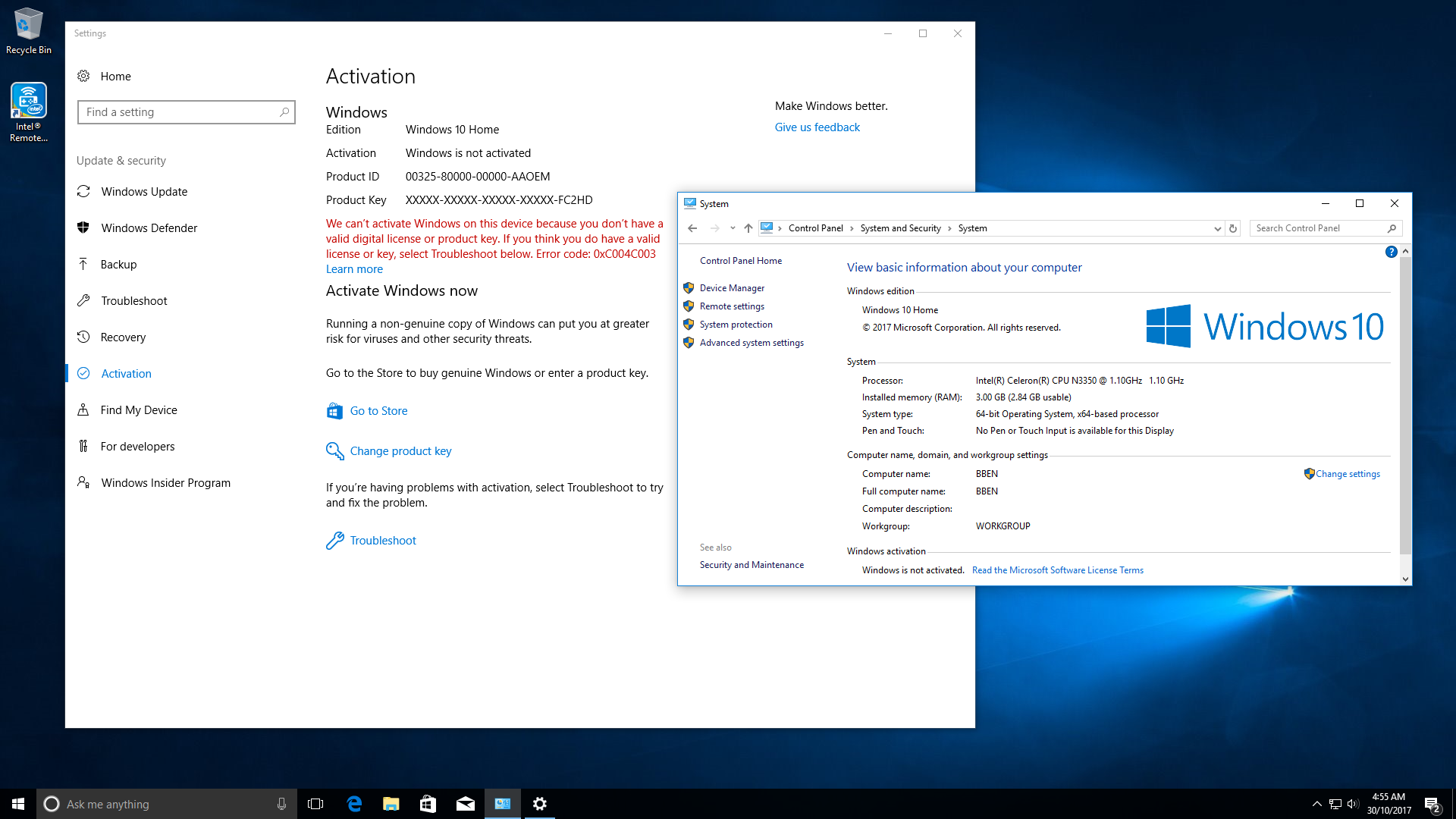Click the computer icon in System address bar
The image size is (1456, 819).
(x=767, y=227)
